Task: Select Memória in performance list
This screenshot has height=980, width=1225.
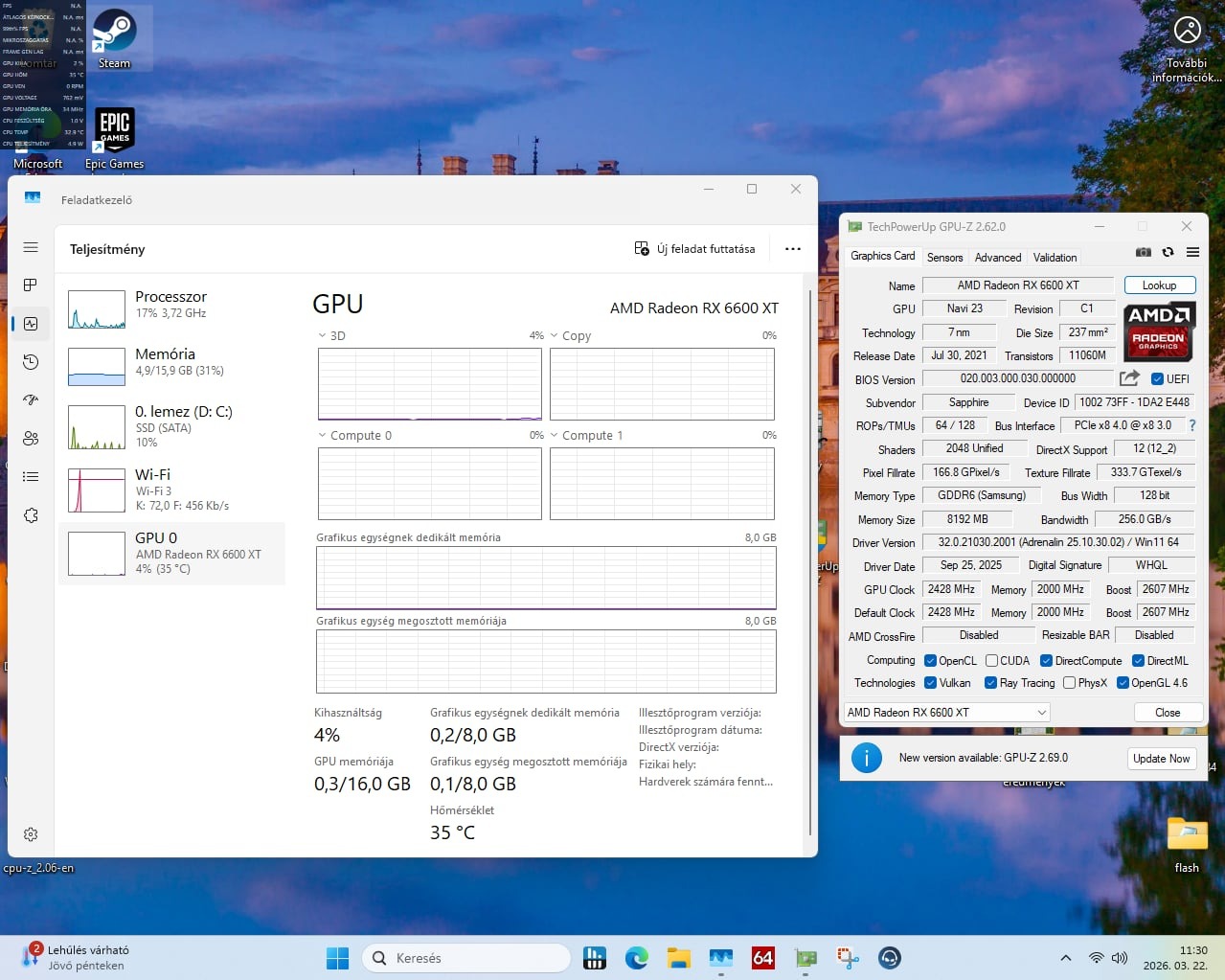Action: tap(172, 367)
